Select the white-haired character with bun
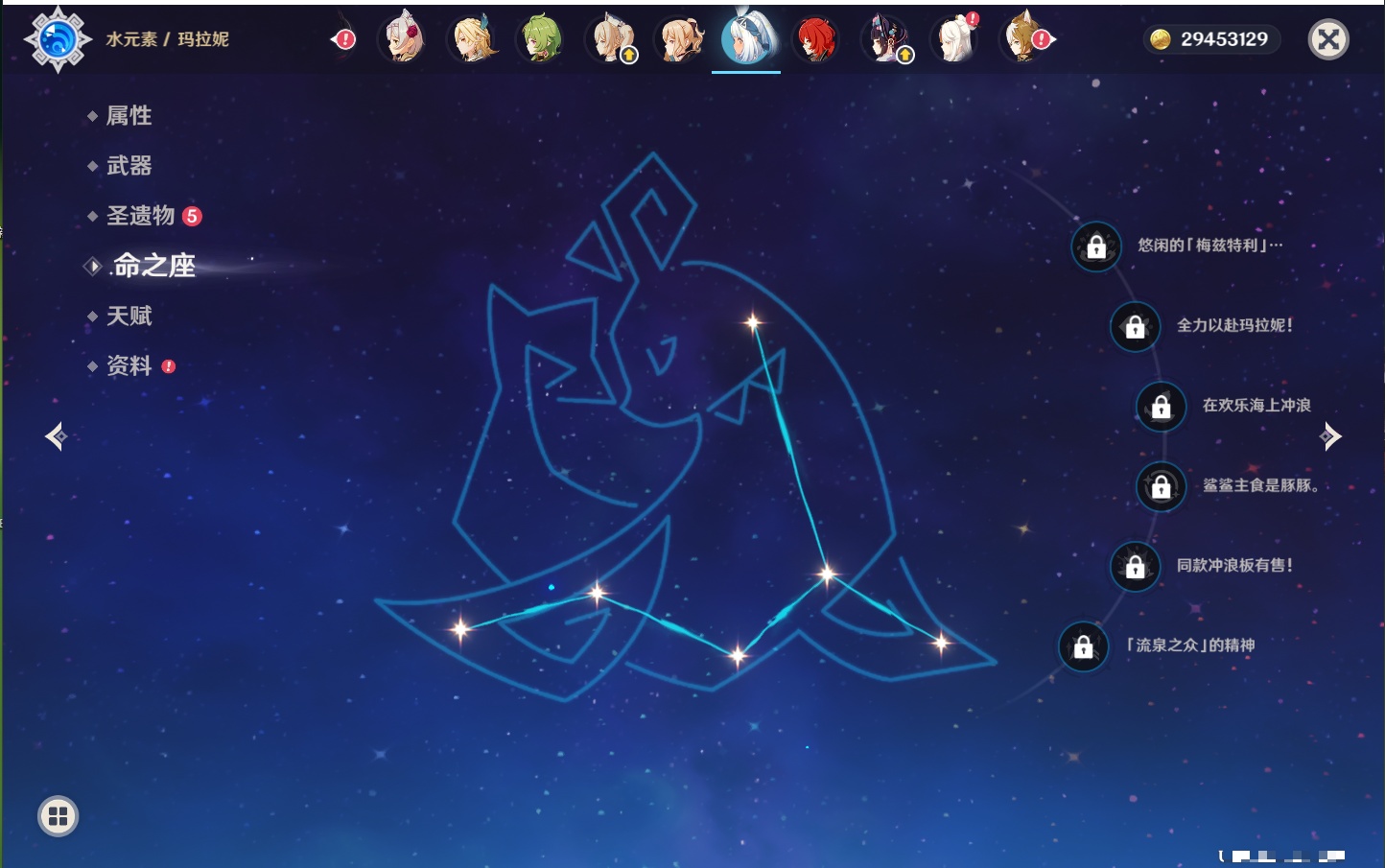Image resolution: width=1385 pixels, height=868 pixels. pyautogui.click(x=955, y=39)
